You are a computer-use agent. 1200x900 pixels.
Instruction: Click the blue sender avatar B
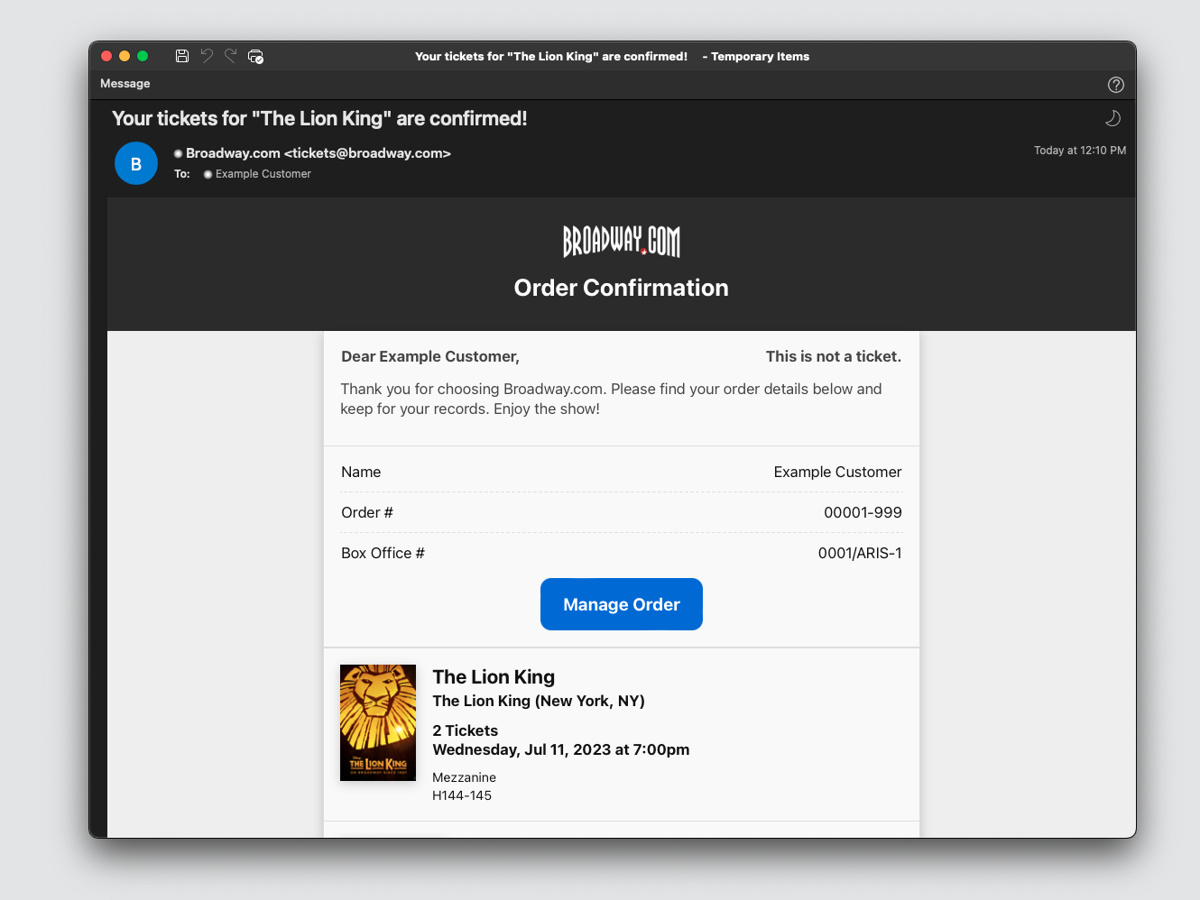[x=136, y=163]
